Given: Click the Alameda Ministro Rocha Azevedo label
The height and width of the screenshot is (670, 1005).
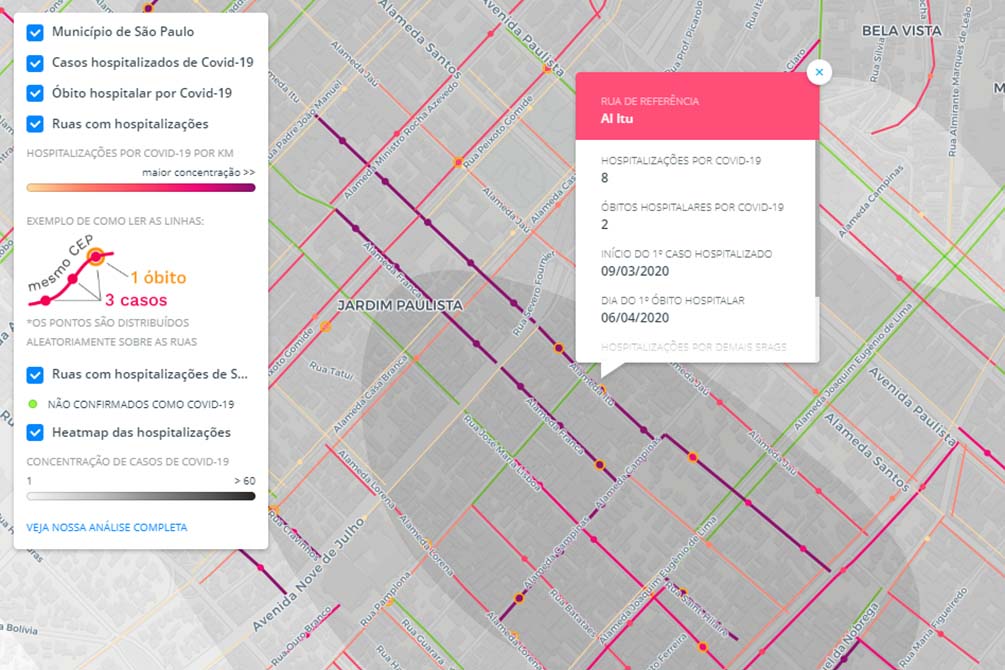Looking at the screenshot, I should coord(402,140).
